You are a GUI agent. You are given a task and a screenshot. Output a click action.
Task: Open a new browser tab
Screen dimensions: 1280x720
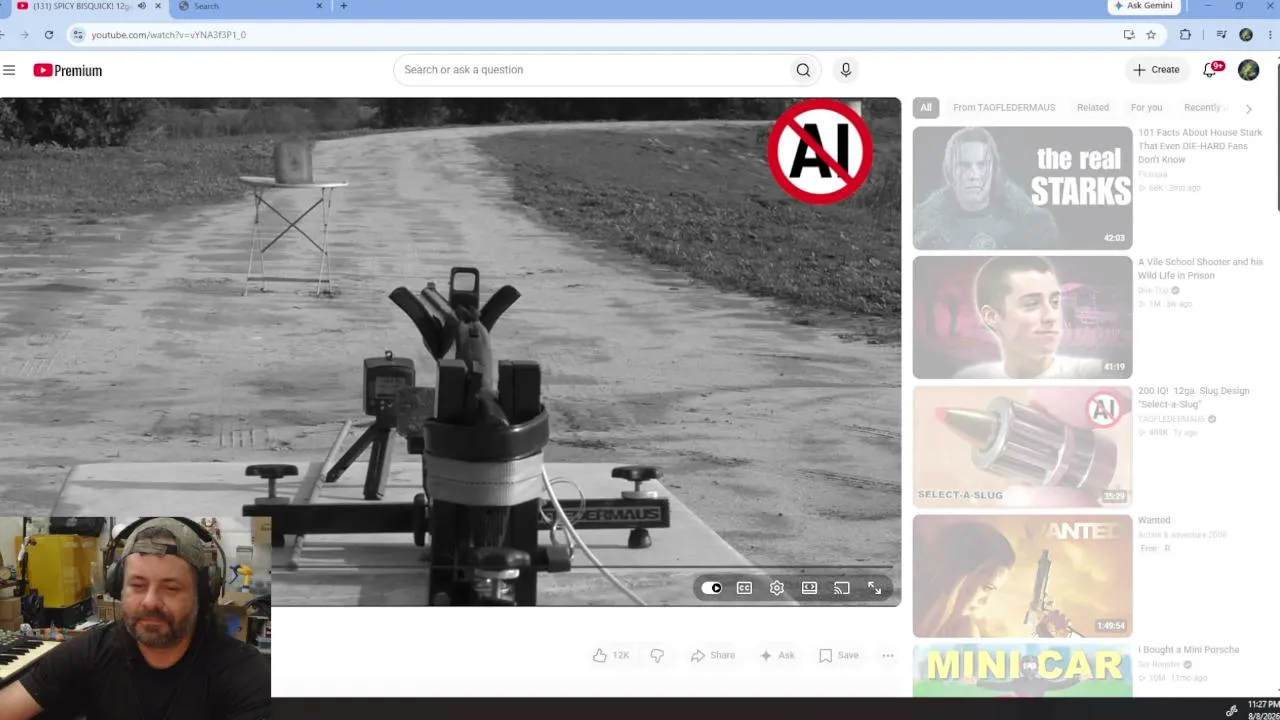(344, 6)
